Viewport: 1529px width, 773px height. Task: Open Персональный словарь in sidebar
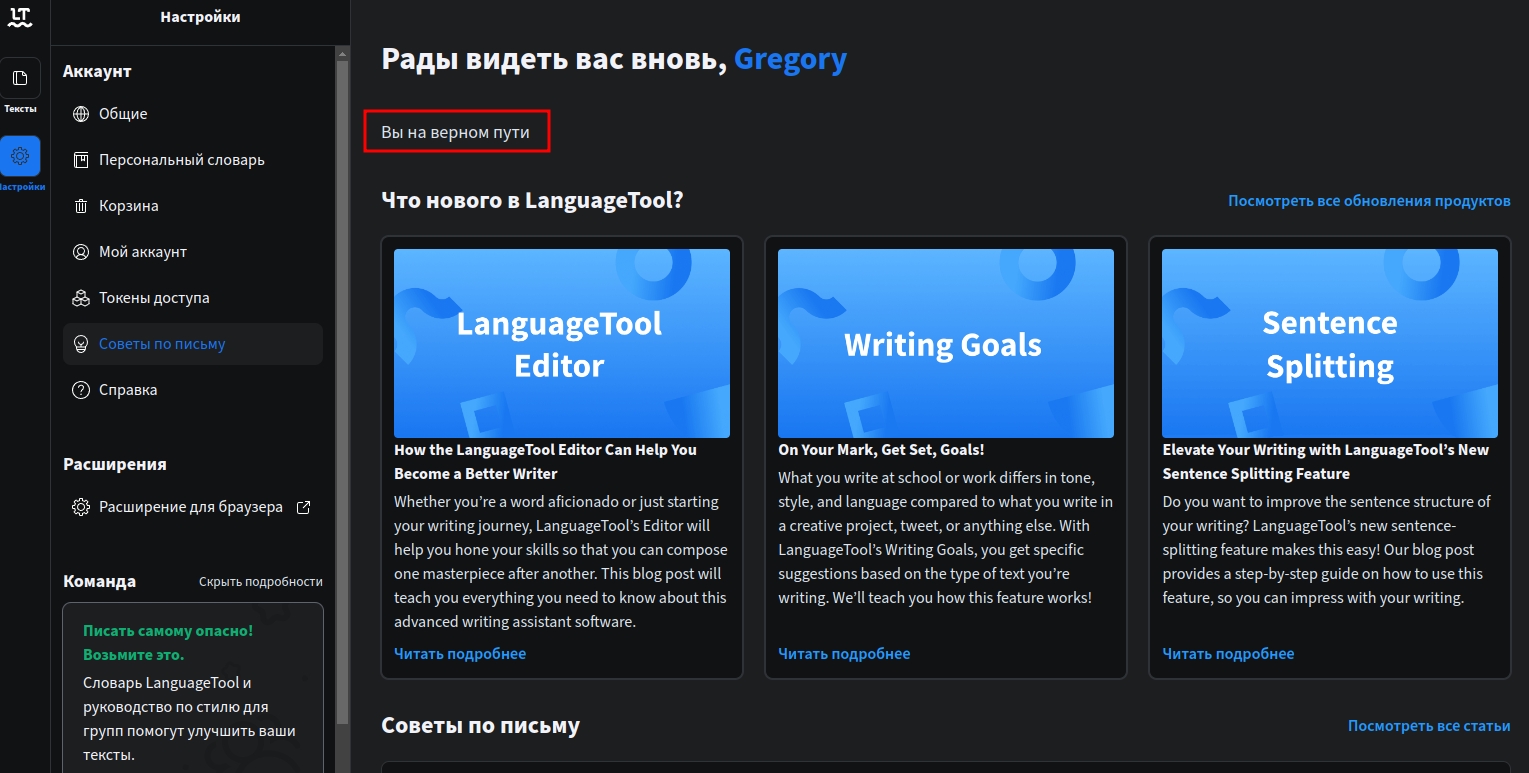193,160
